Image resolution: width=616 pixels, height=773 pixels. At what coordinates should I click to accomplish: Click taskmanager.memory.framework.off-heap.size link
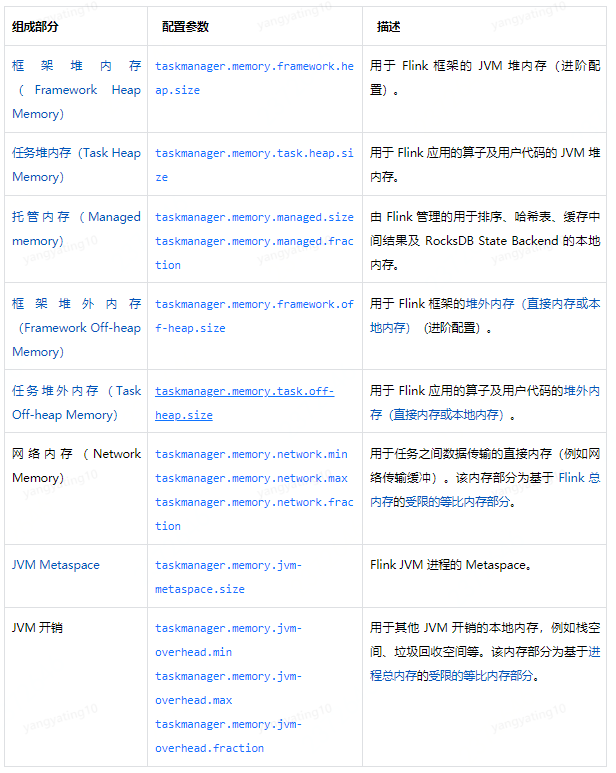254,316
